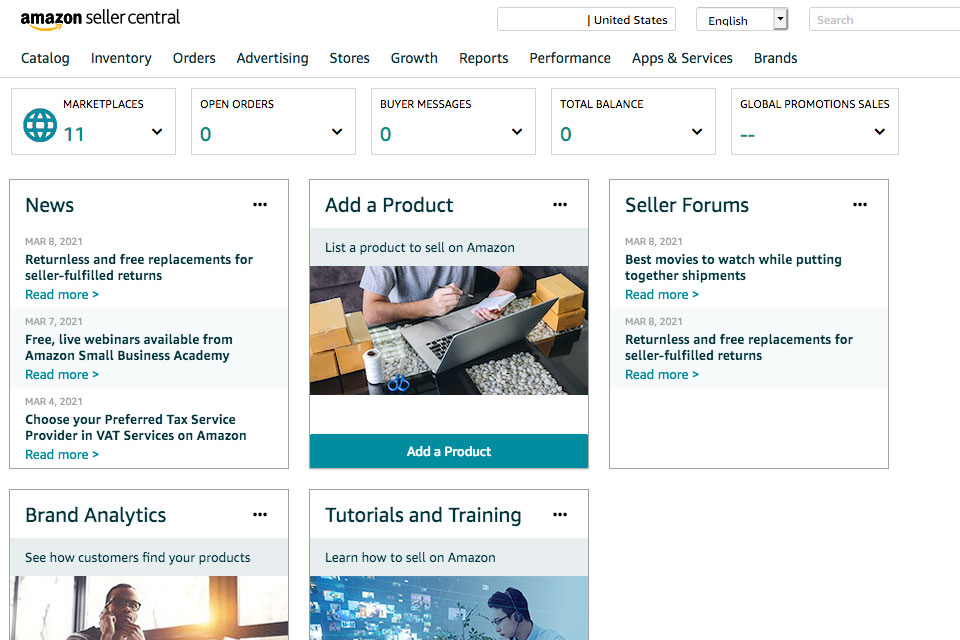Open the Inventory menu
Image resolution: width=960 pixels, height=640 pixels.
click(x=121, y=58)
